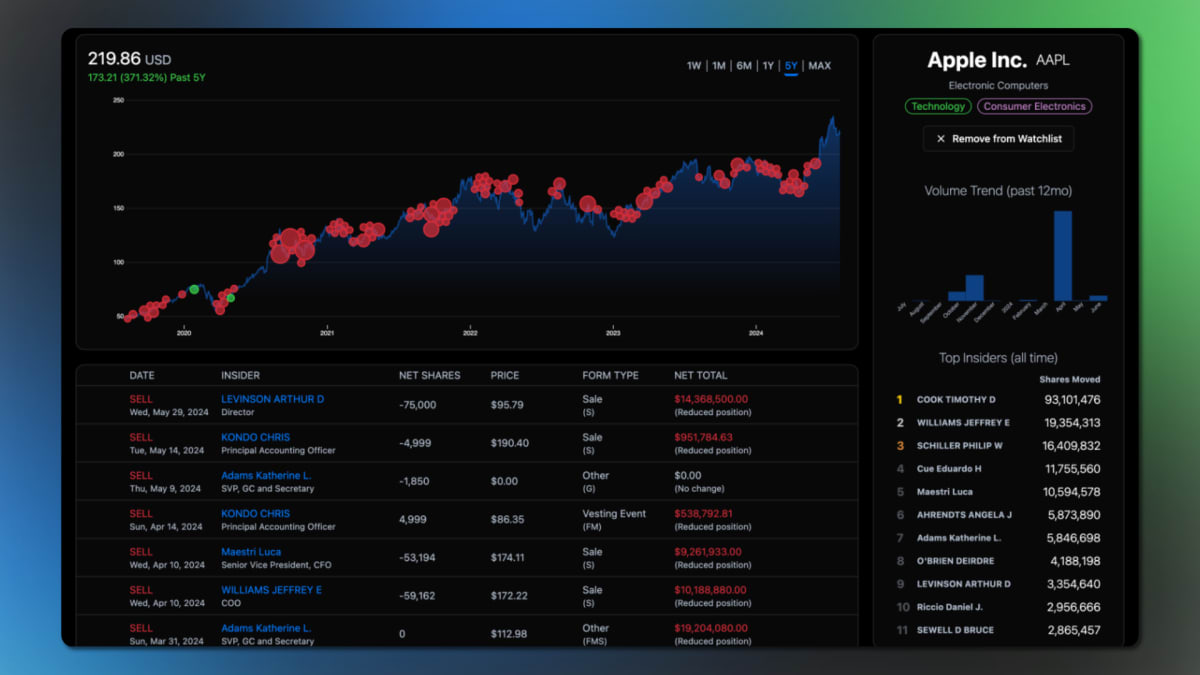Viewport: 1200px width, 675px height.
Task: Select the 1W time range
Action: click(x=694, y=66)
